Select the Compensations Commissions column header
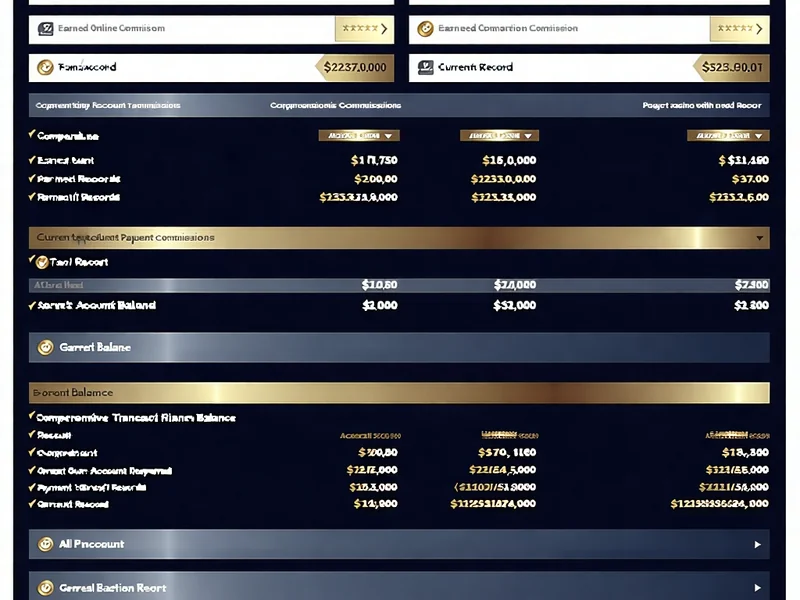The width and height of the screenshot is (800, 600). 335,105
